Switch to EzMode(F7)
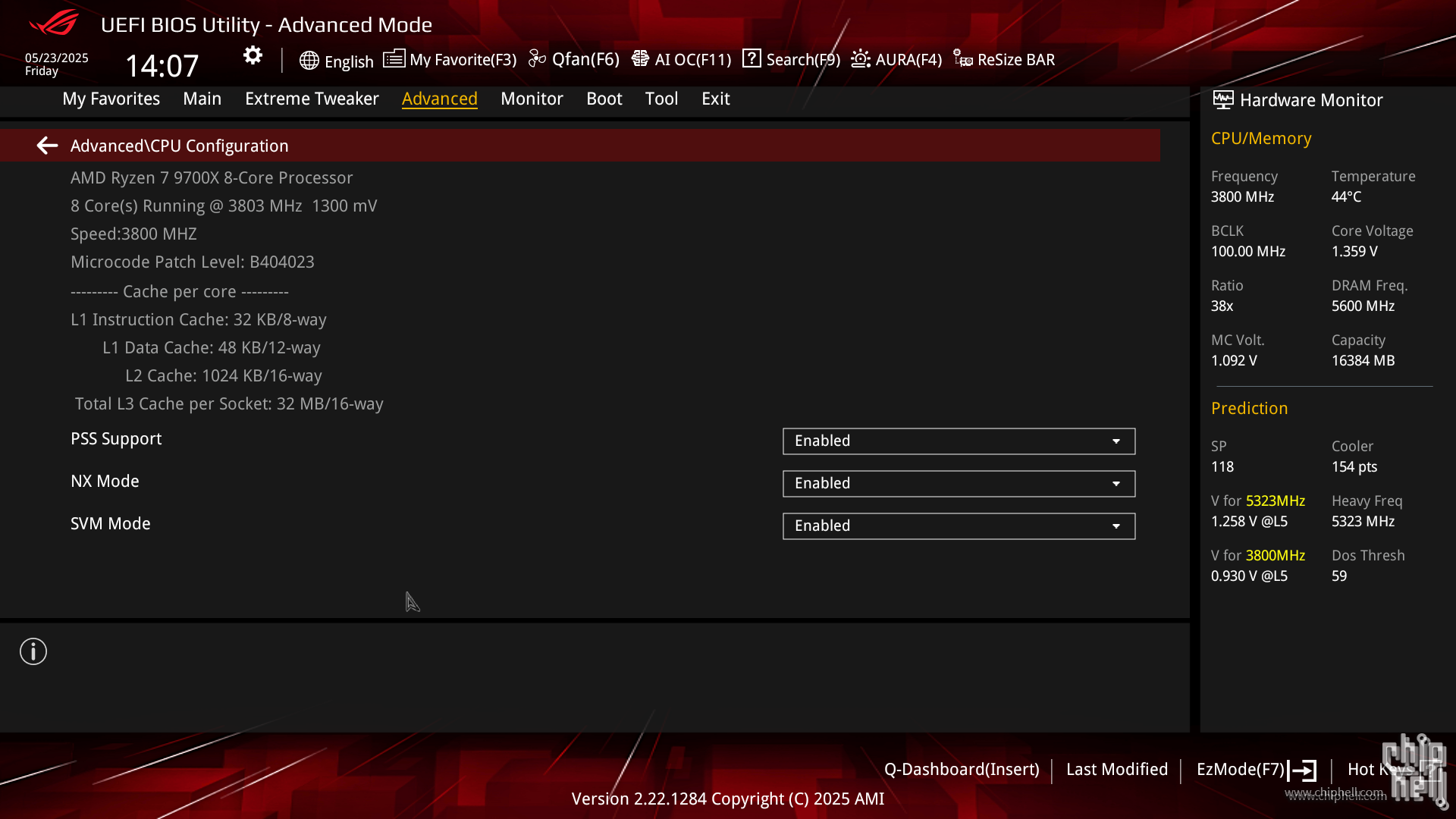 (x=1257, y=770)
